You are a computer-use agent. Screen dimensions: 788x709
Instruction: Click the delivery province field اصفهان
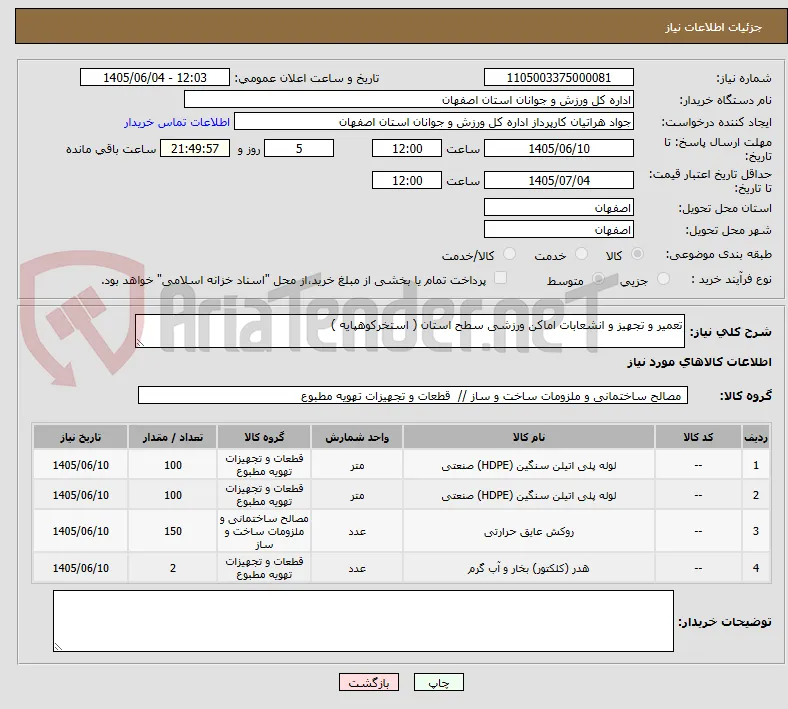(559, 208)
